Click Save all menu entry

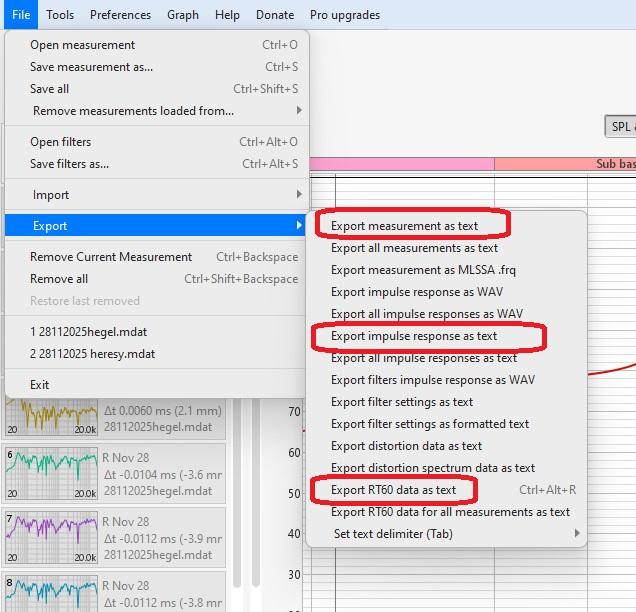[x=50, y=89]
